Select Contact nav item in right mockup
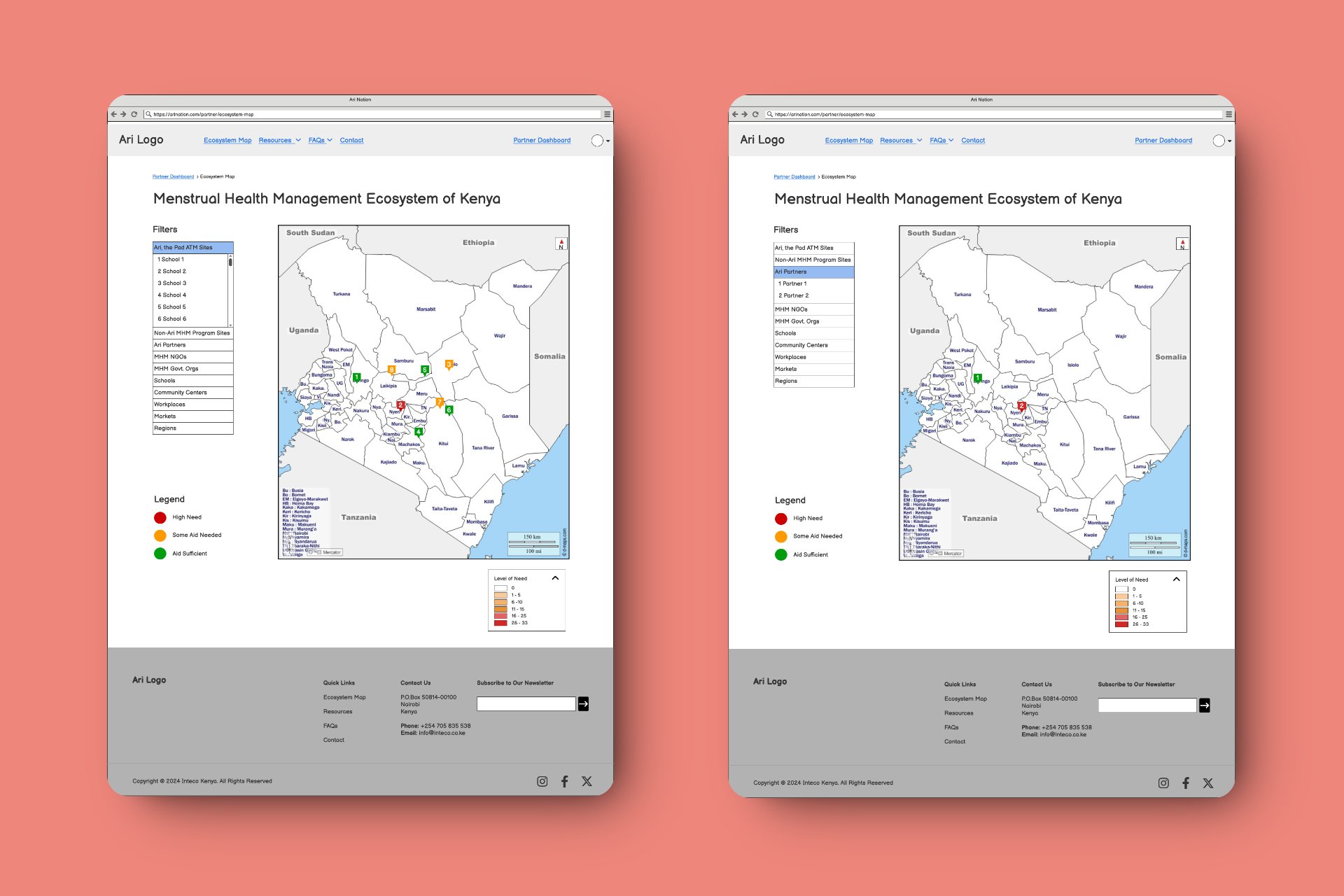The width and height of the screenshot is (1344, 896). coord(973,140)
